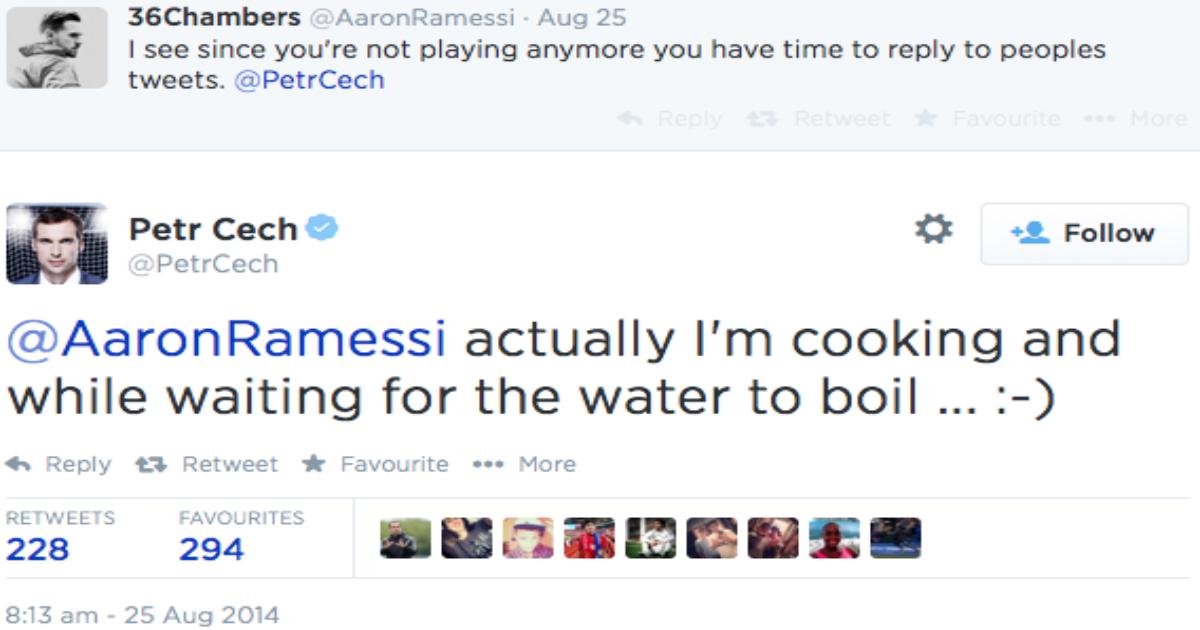This screenshot has width=1200, height=630.
Task: Favourite the 36Chambers tweet
Action: click(987, 119)
